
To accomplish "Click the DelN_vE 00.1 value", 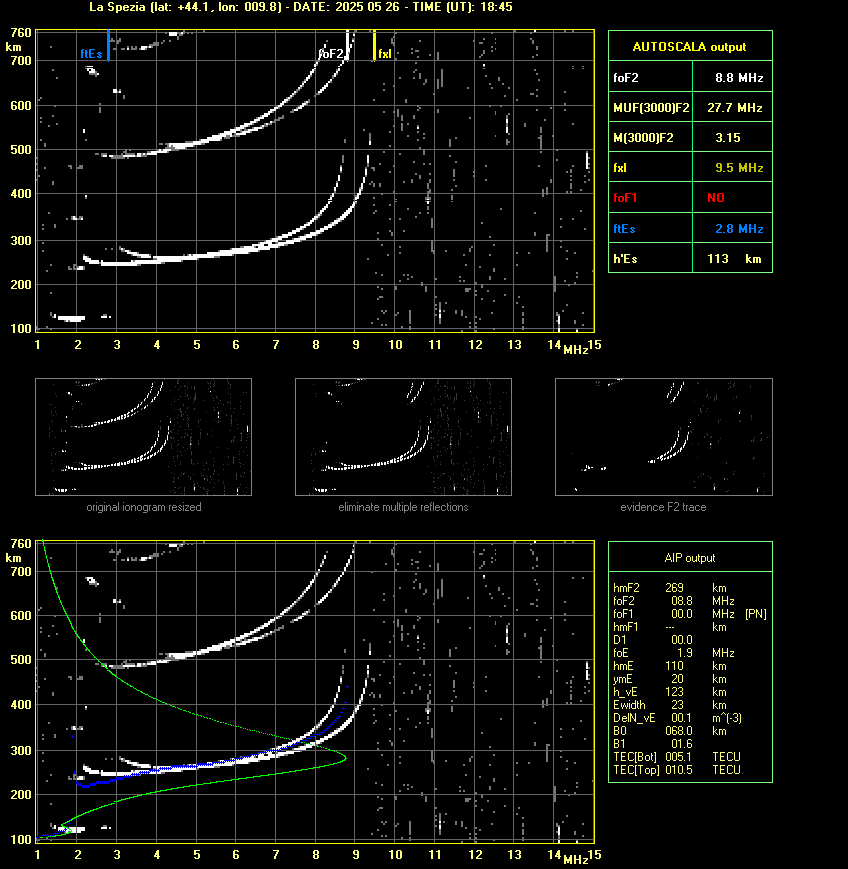I will click(x=682, y=718).
